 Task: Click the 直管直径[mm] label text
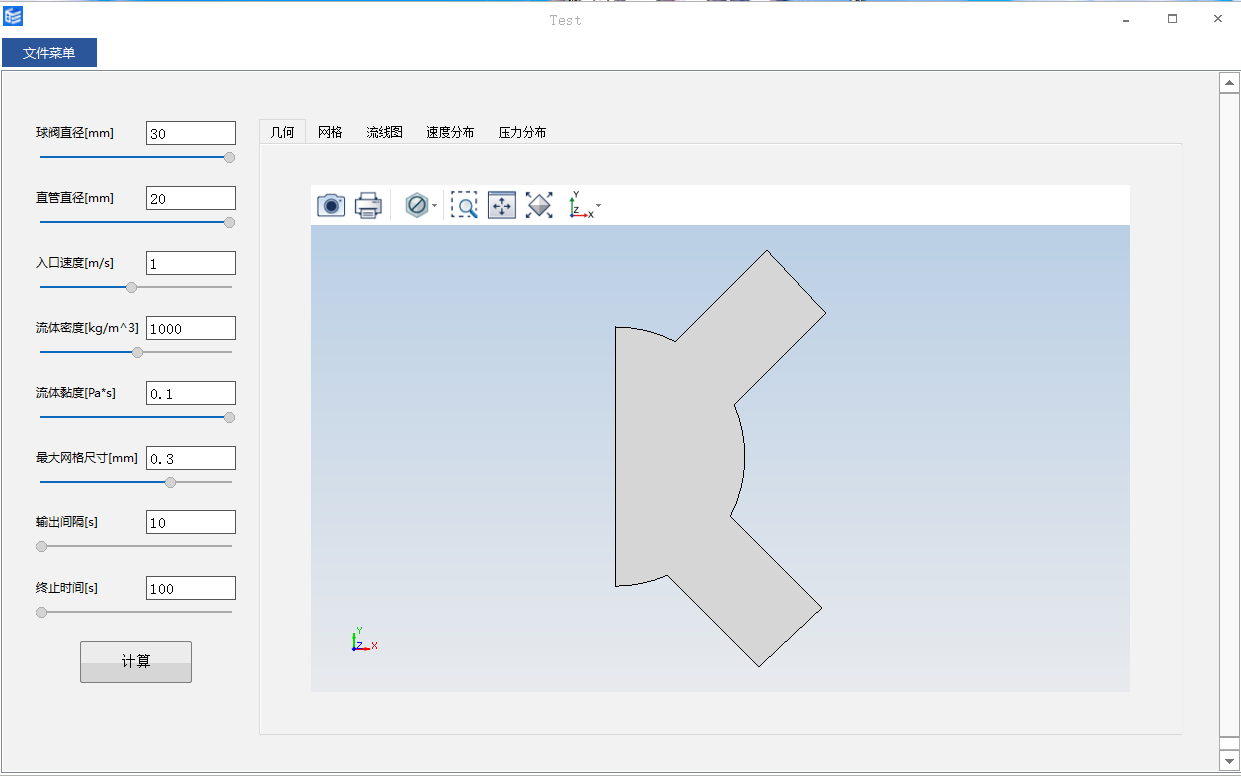pyautogui.click(x=75, y=198)
